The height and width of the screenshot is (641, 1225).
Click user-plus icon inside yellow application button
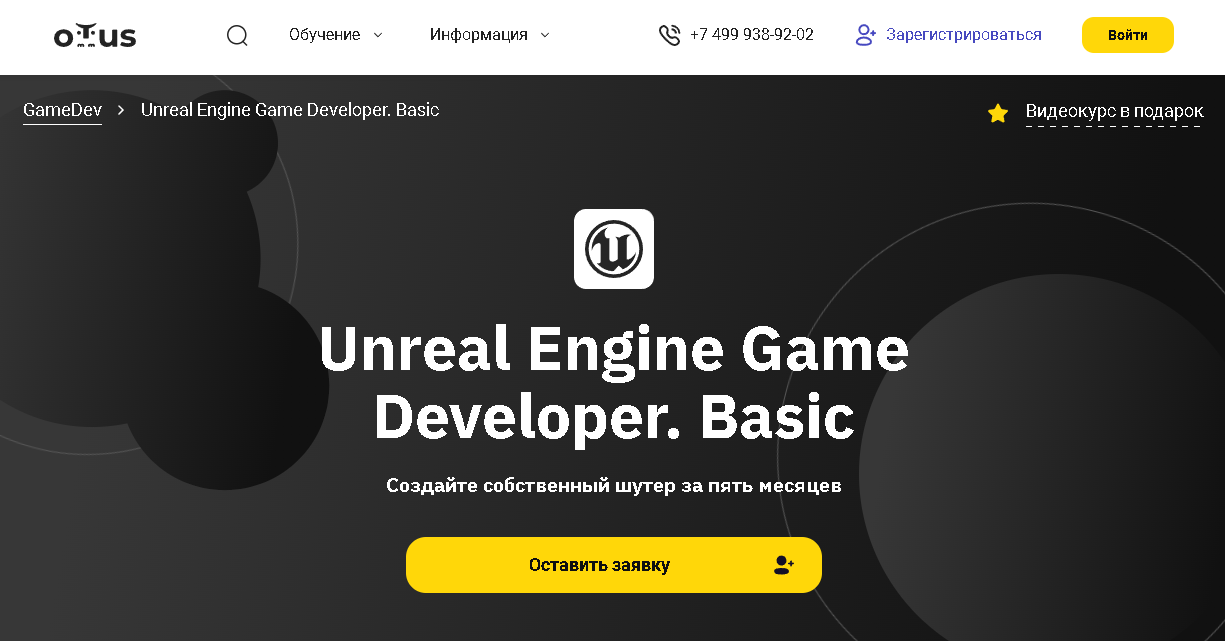coord(784,565)
